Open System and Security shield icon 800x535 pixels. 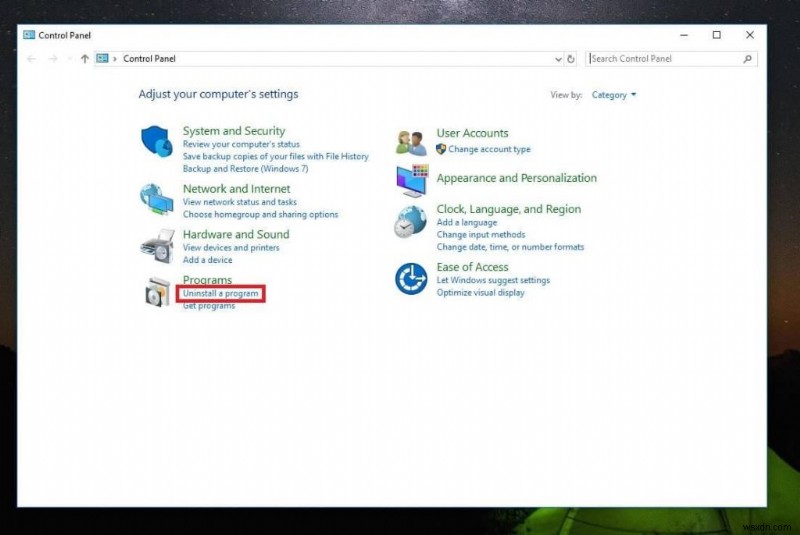coord(156,141)
